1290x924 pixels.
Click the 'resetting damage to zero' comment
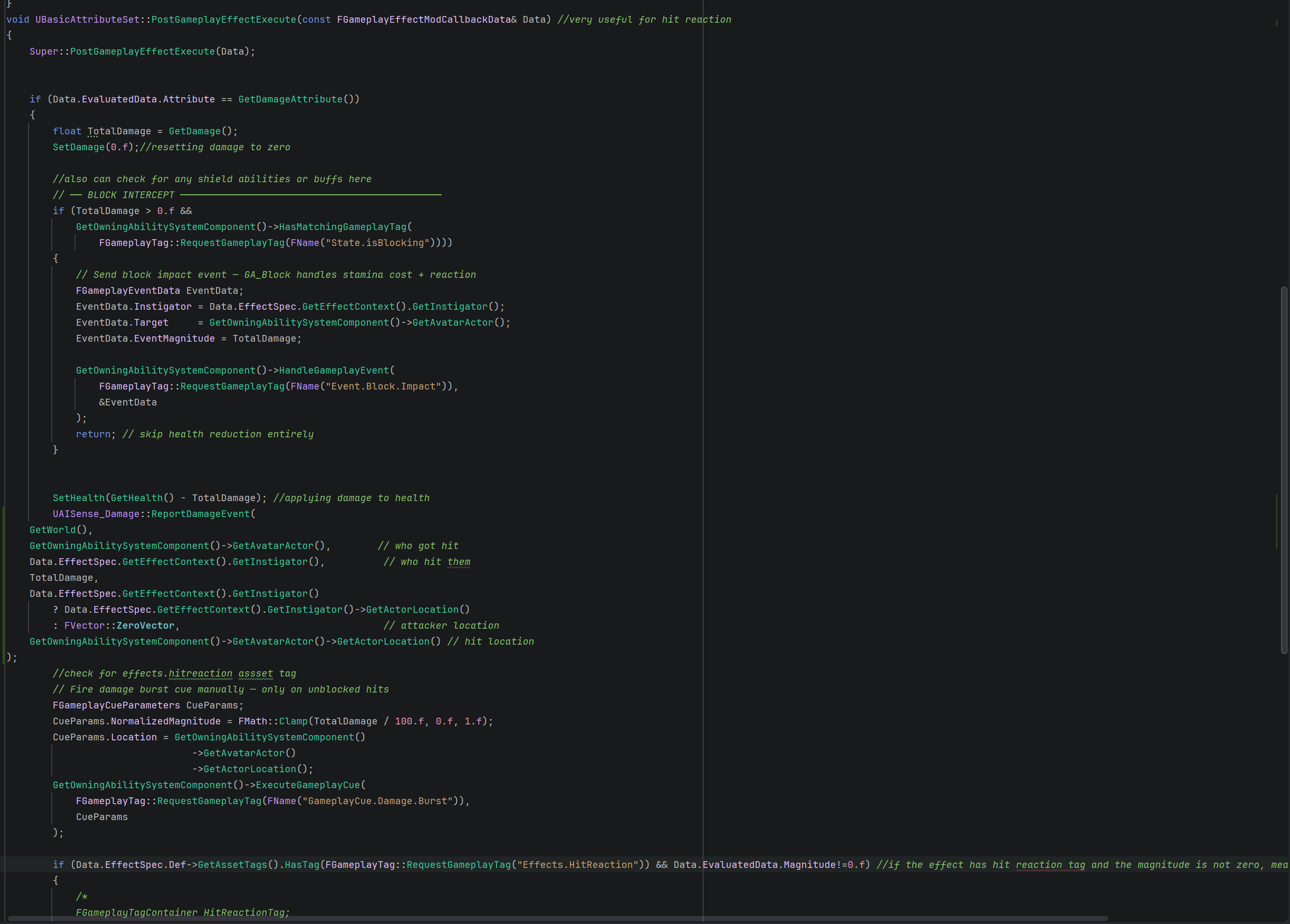[x=215, y=147]
